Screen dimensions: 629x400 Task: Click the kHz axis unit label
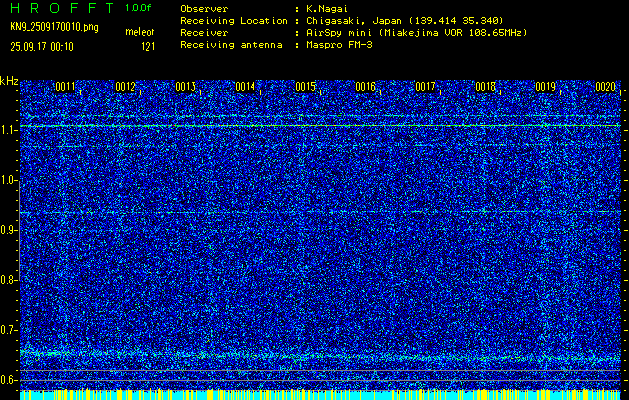click(9, 81)
